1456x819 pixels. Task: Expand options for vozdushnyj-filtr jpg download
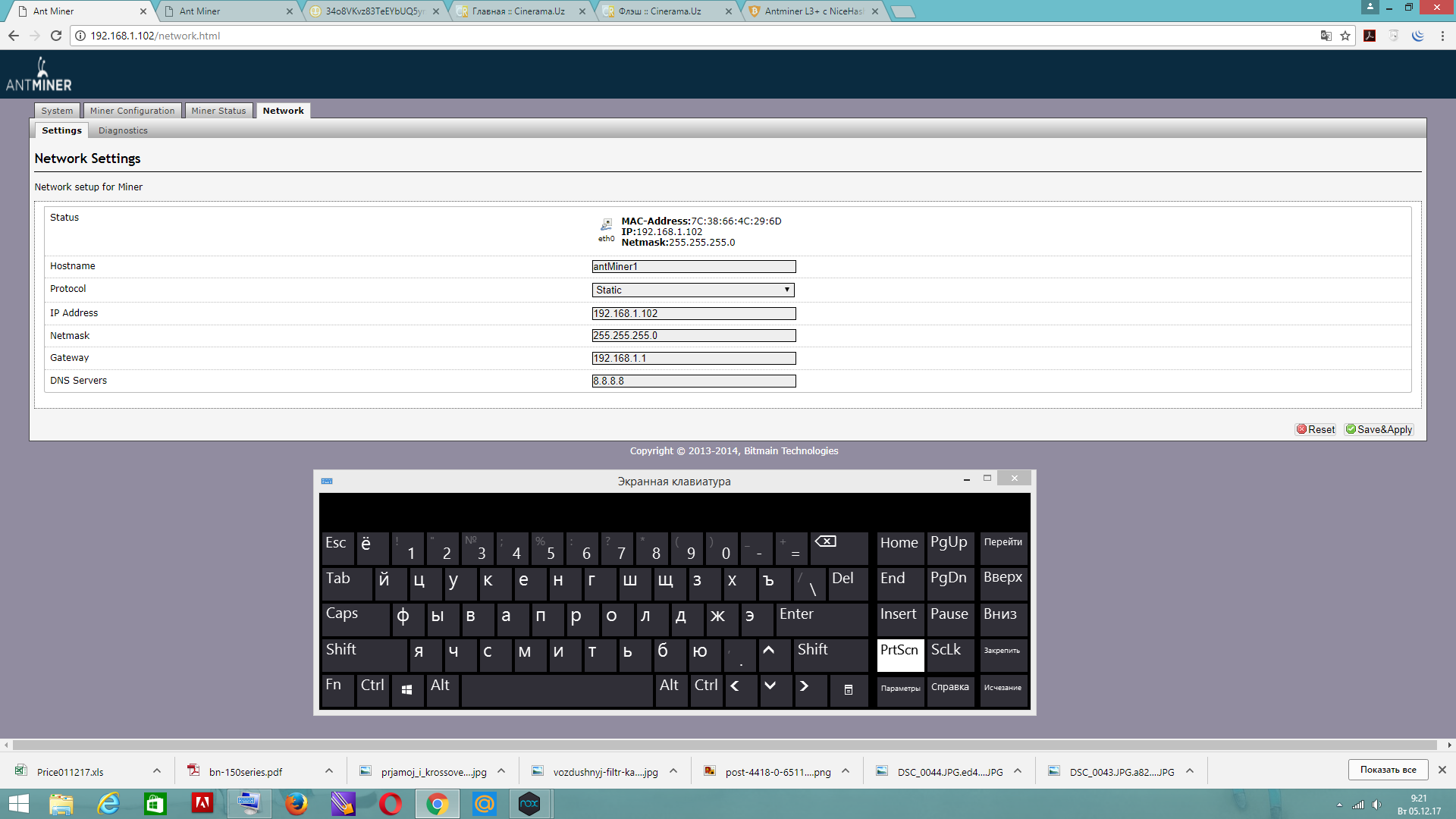click(x=673, y=771)
